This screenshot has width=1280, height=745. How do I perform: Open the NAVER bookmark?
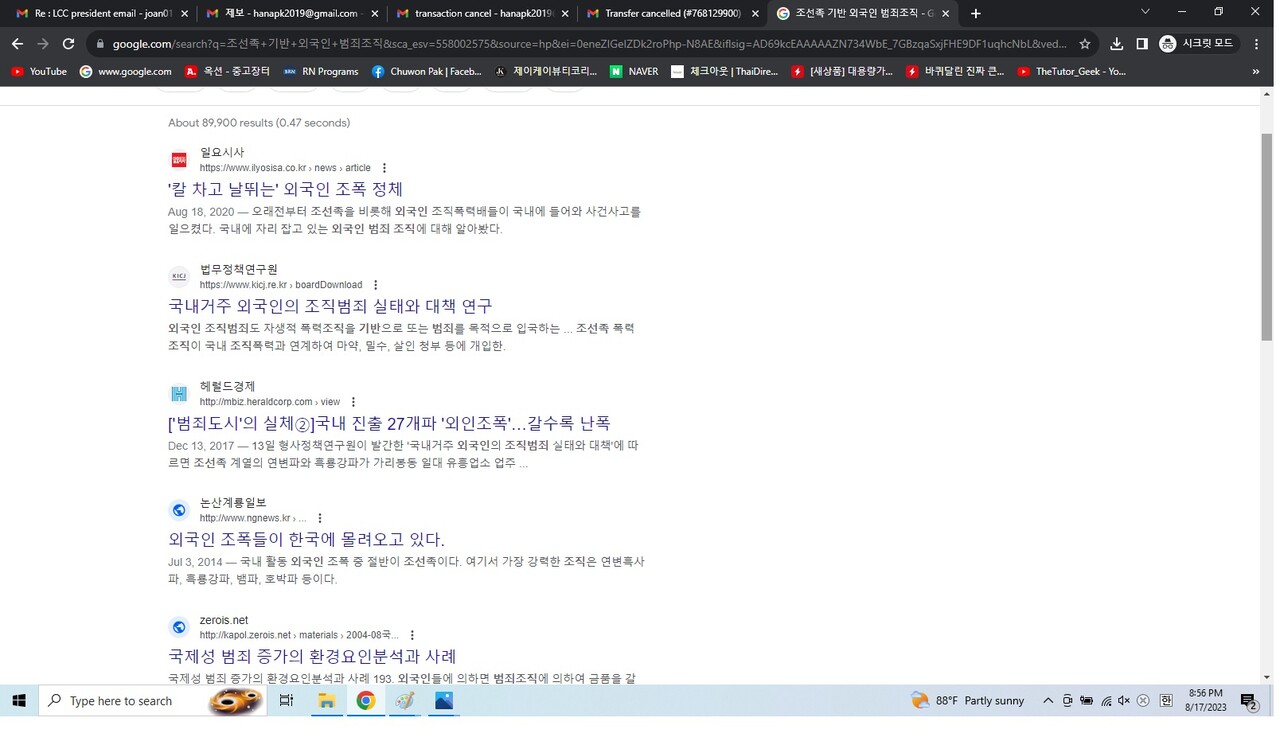pos(634,71)
